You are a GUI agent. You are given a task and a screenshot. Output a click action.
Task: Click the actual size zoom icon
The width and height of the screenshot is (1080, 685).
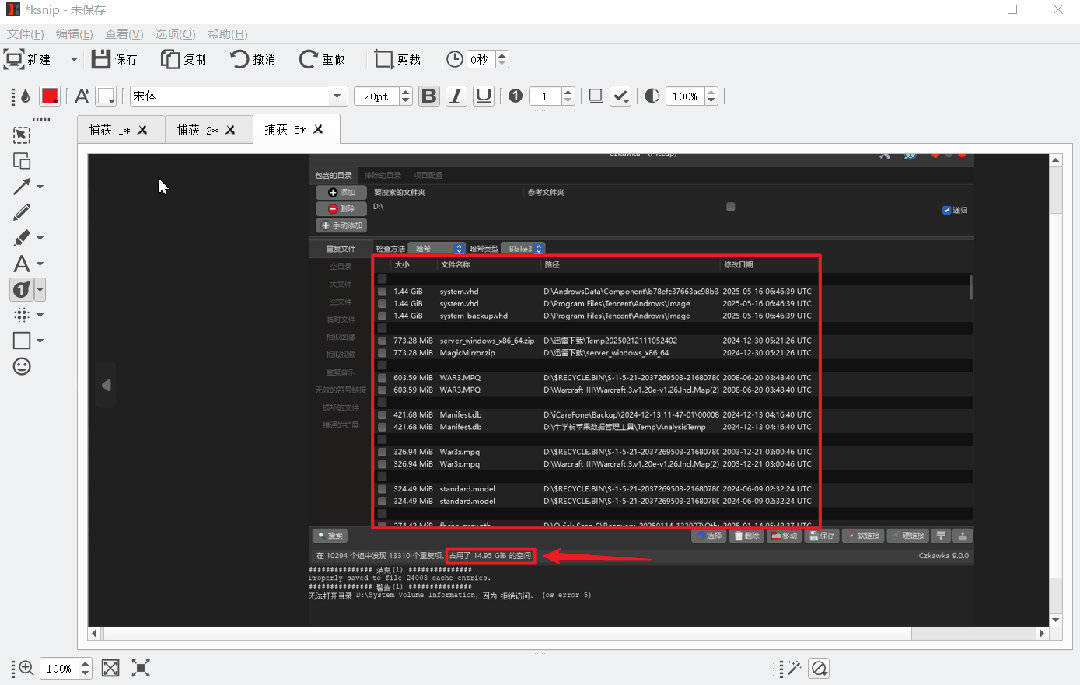[x=141, y=668]
